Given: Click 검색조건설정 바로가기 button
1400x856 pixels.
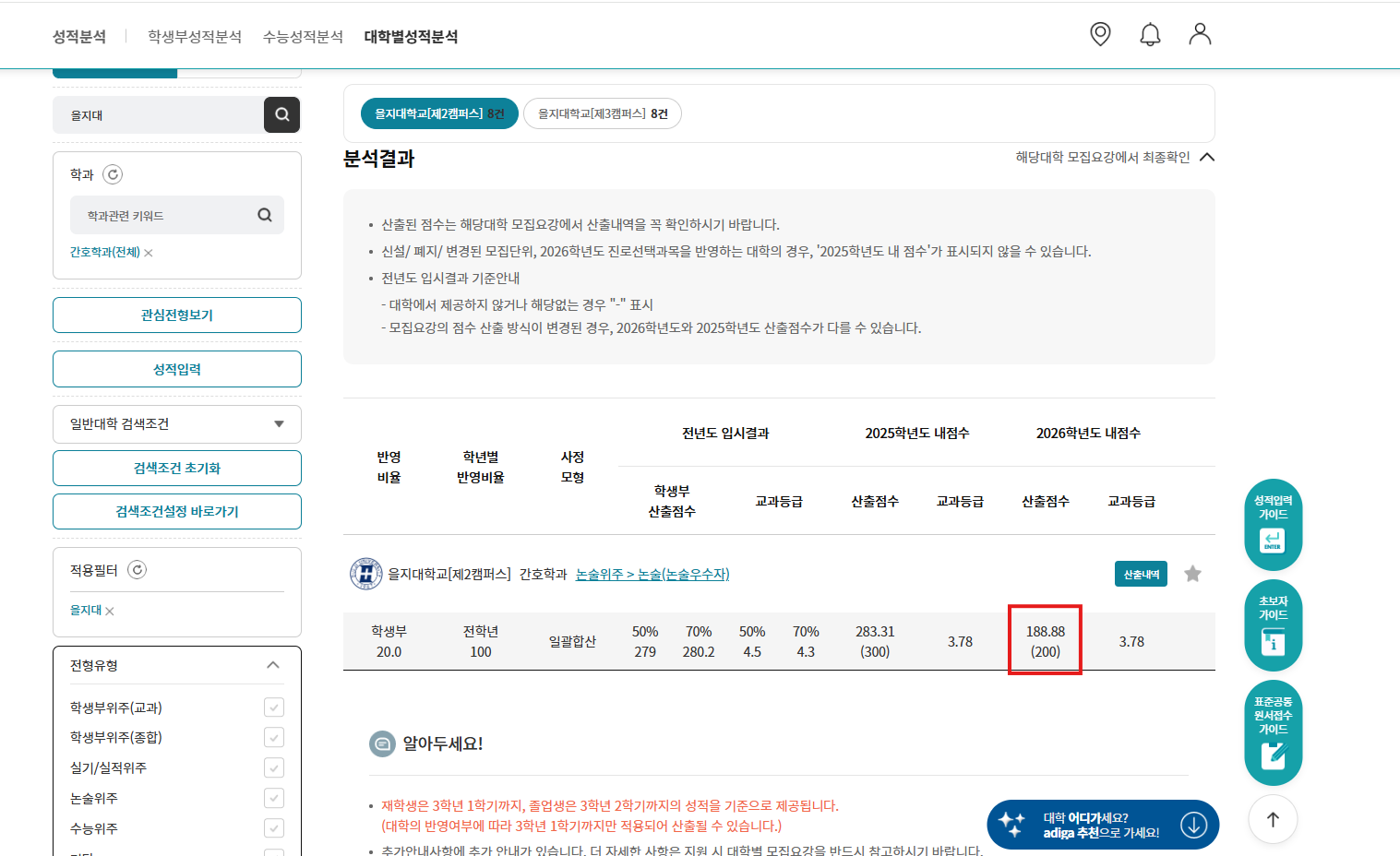Looking at the screenshot, I should pyautogui.click(x=177, y=511).
